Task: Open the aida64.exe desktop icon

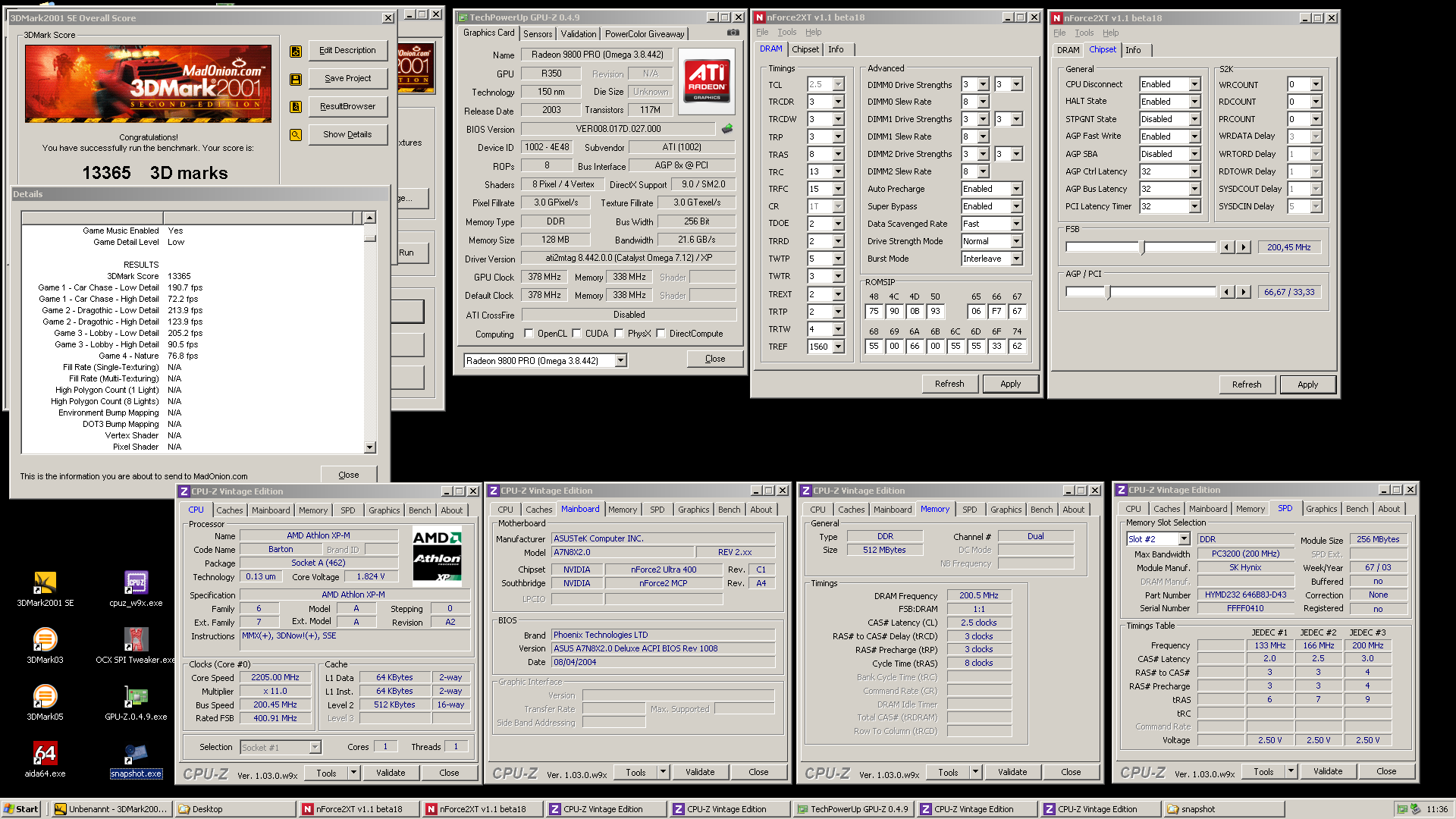Action: pyautogui.click(x=45, y=760)
